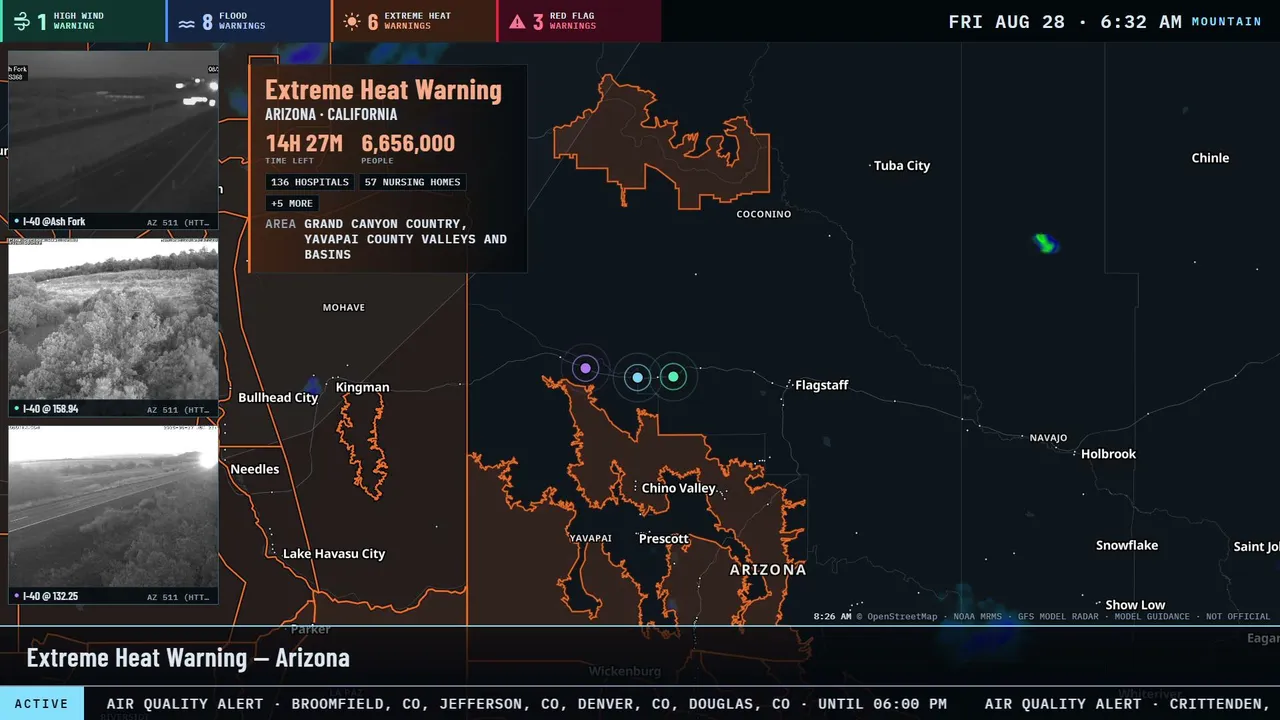Image resolution: width=1280 pixels, height=720 pixels.
Task: Click the Lake Havasu City map label
Action: point(334,554)
